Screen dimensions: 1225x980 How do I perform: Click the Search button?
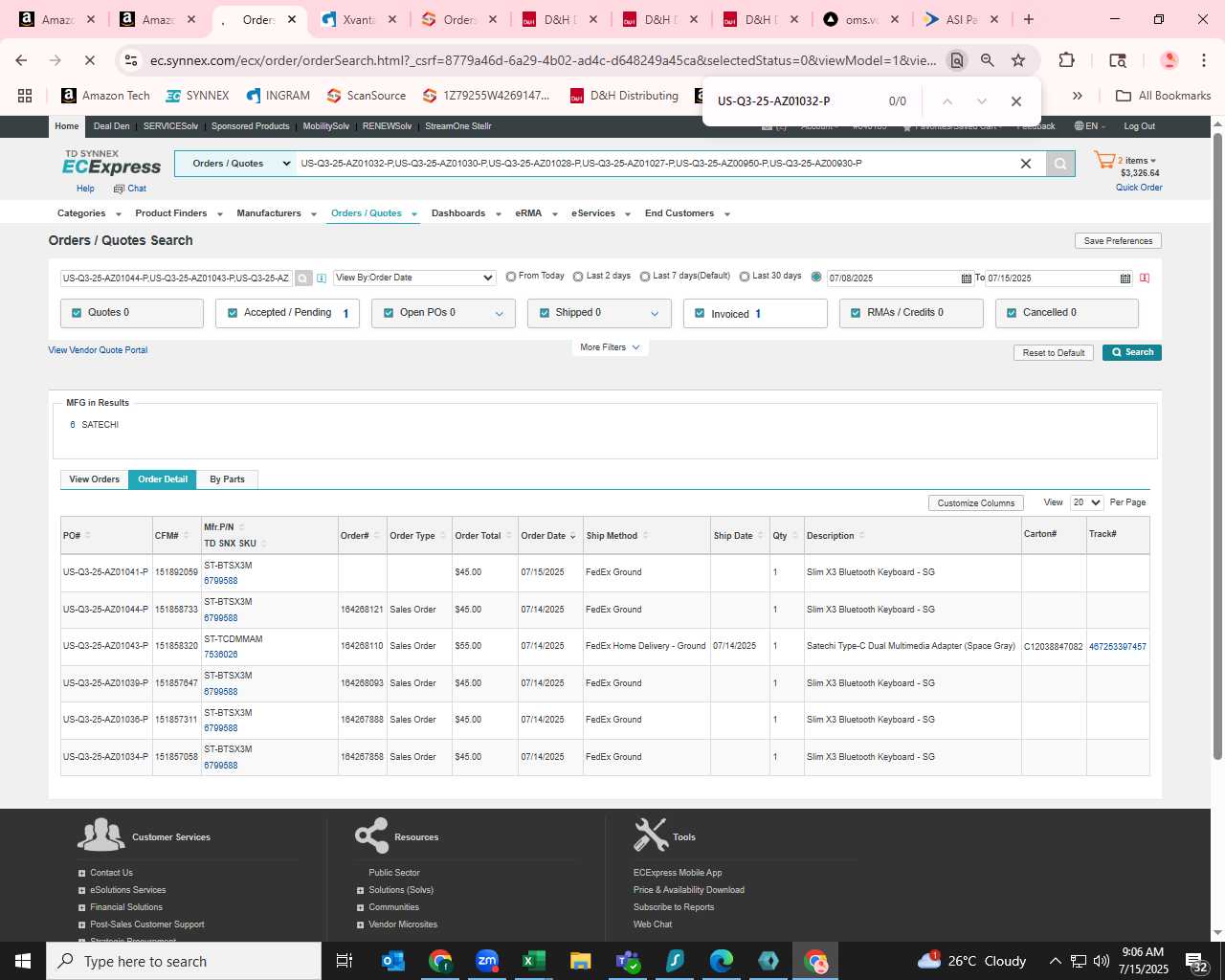tap(1132, 352)
